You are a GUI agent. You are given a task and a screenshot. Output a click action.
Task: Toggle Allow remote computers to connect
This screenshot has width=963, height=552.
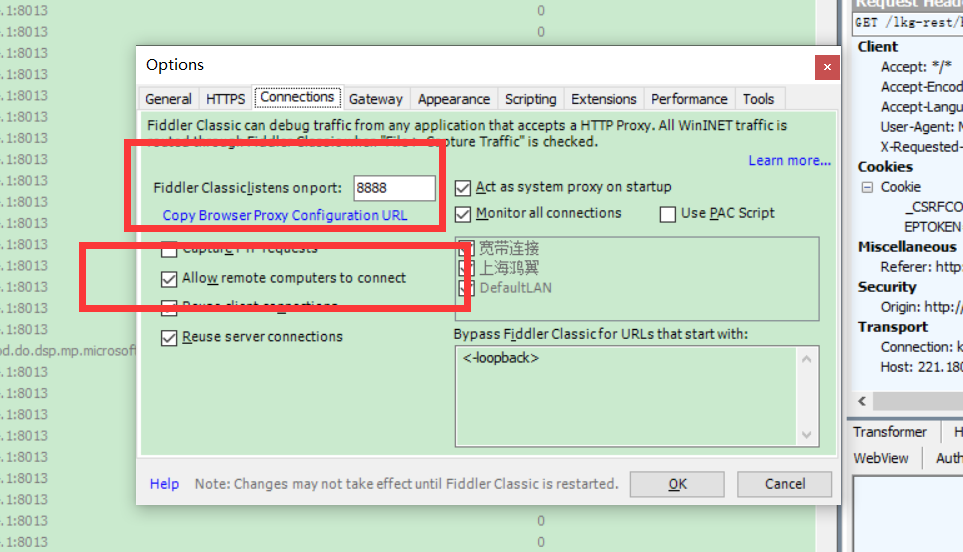(169, 279)
